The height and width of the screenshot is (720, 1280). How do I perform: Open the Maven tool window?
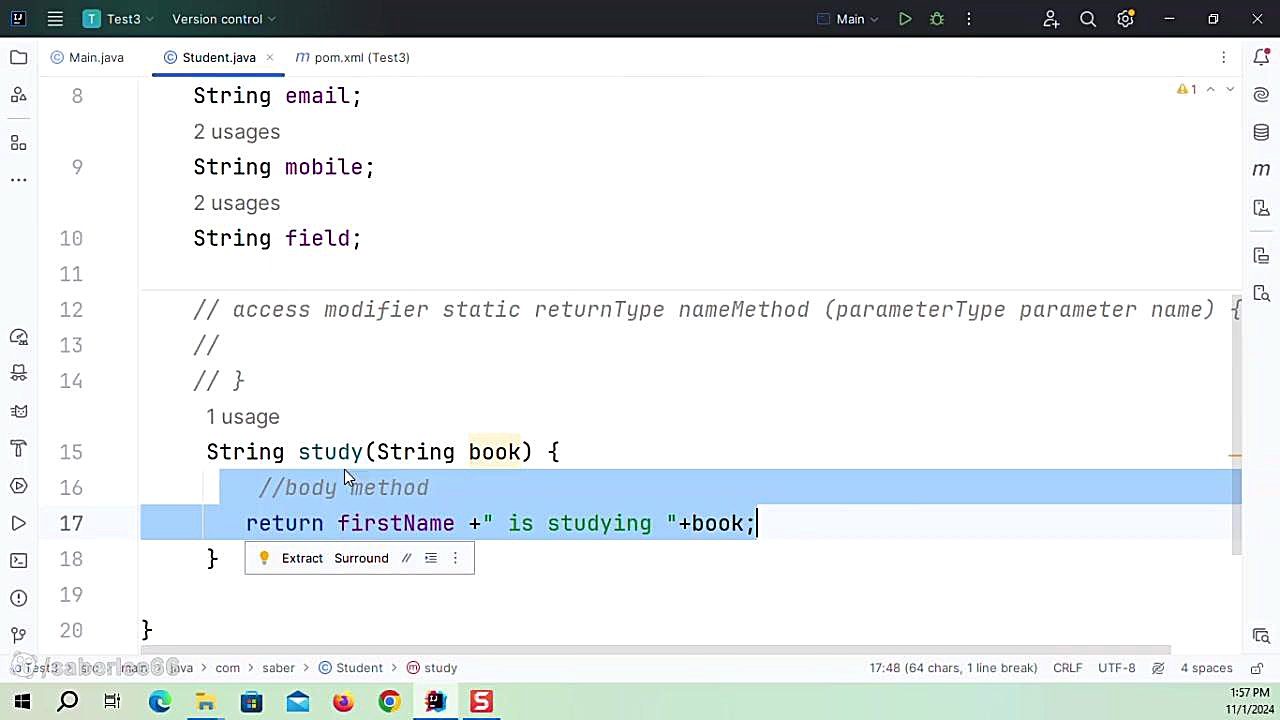[1261, 169]
